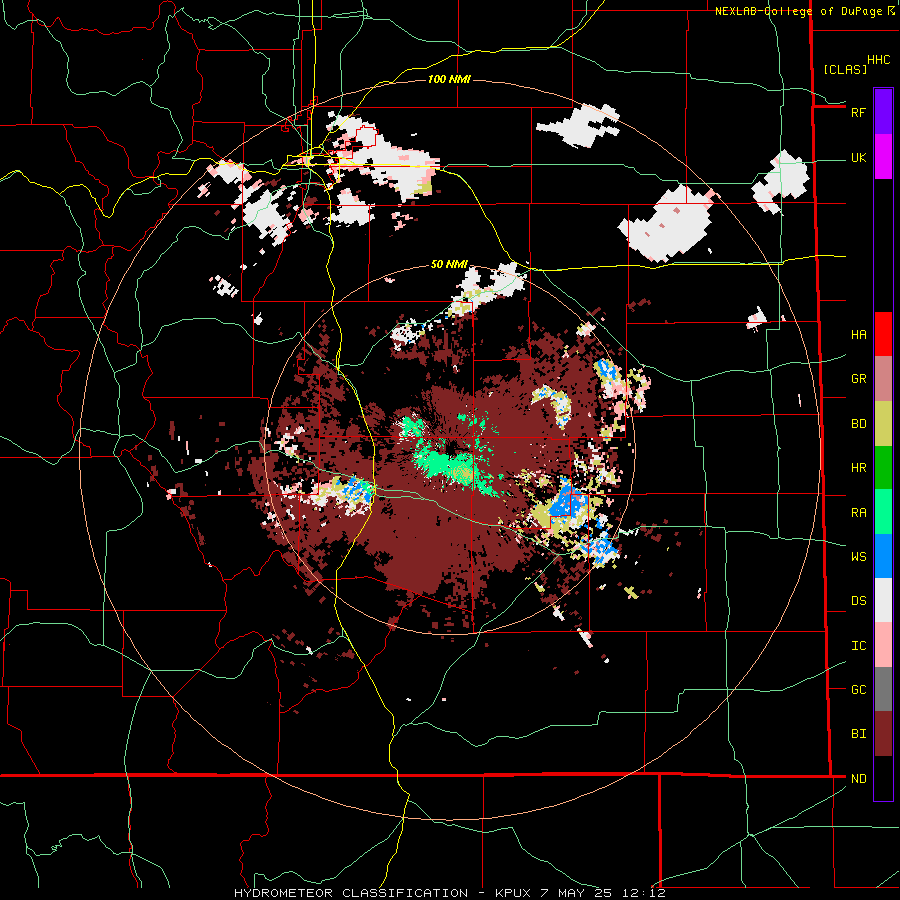Click the HR green legend swatch

883,468
